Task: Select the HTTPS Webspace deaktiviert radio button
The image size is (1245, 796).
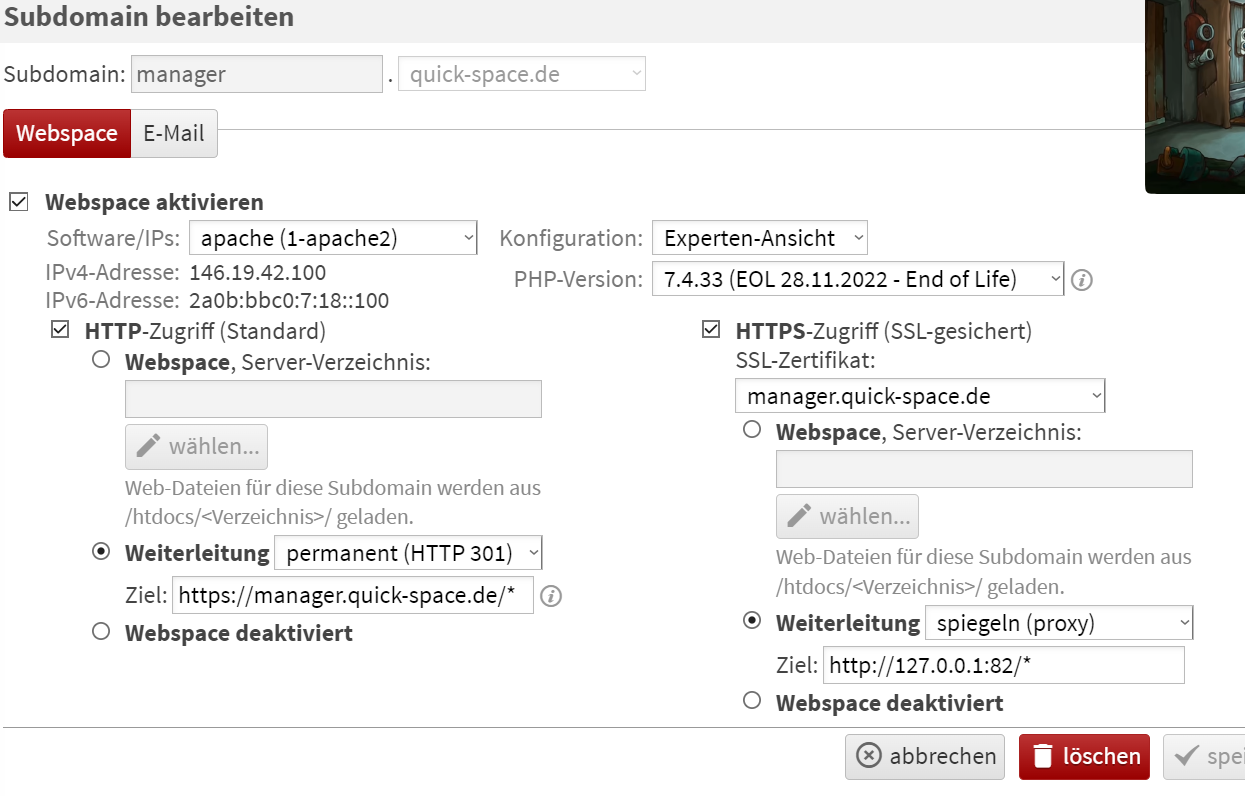Action: (x=752, y=702)
